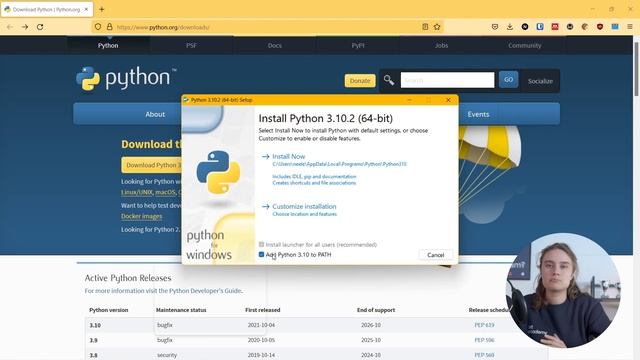Image resolution: width=640 pixels, height=360 pixels.
Task: Close the Python Setup dialog with X
Action: coord(448,100)
